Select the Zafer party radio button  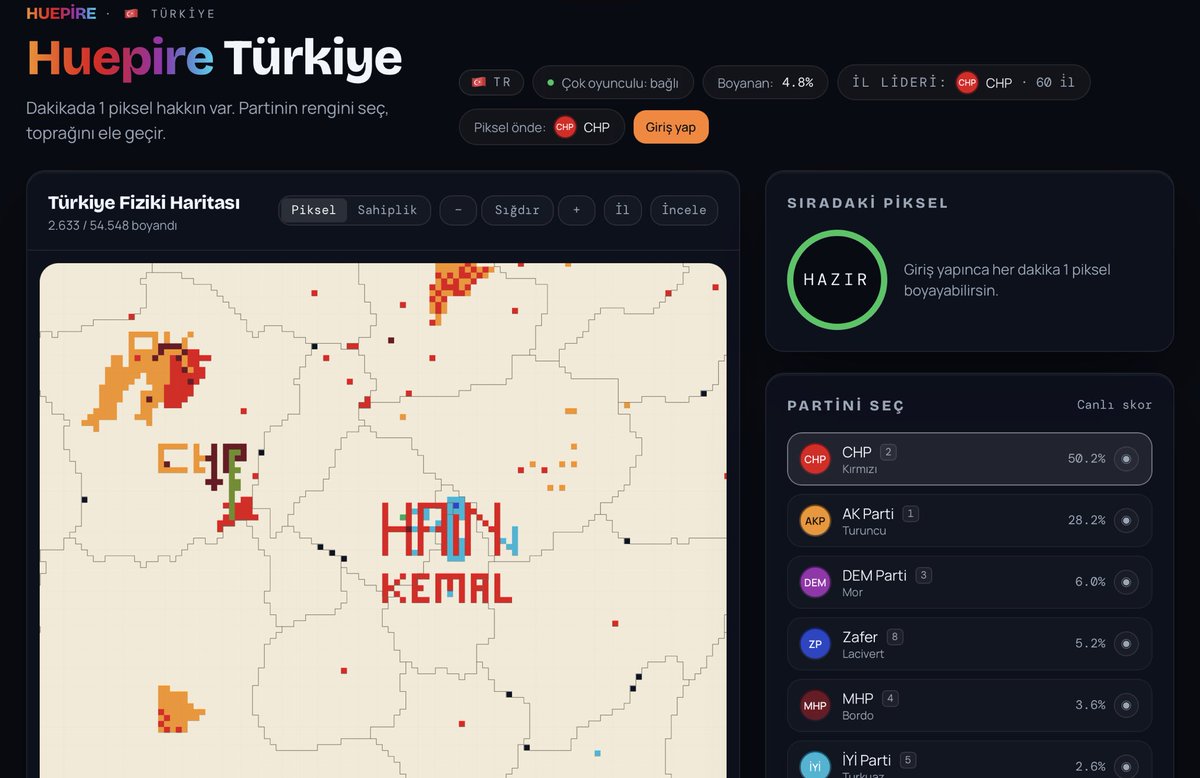(x=1126, y=644)
